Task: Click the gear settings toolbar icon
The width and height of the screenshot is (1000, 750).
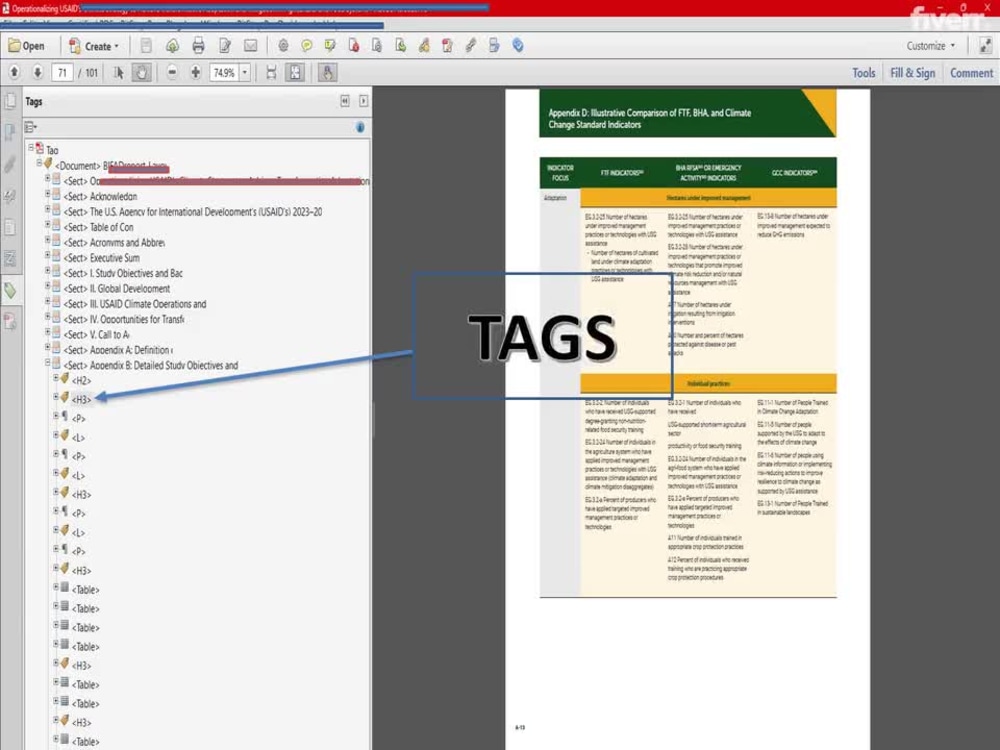Action: coord(283,46)
